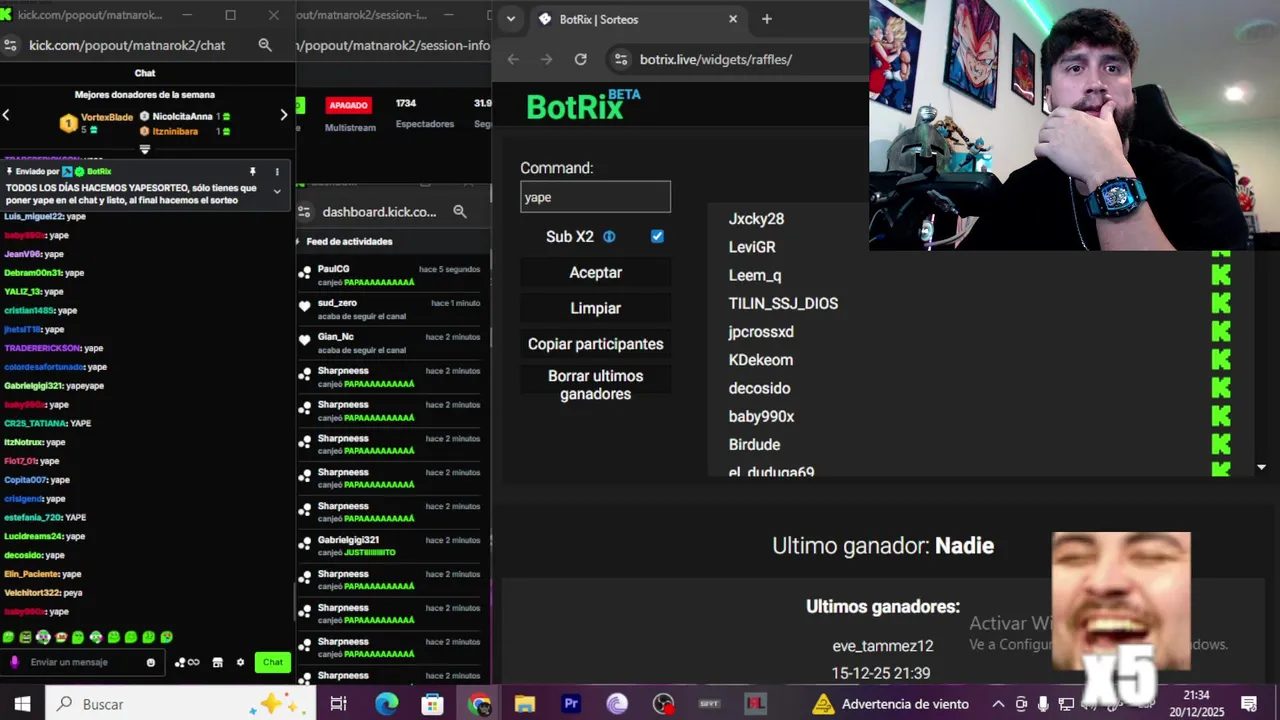Image resolution: width=1280 pixels, height=720 pixels.
Task: Click the taskbar Buscar search box
Action: tap(180, 704)
